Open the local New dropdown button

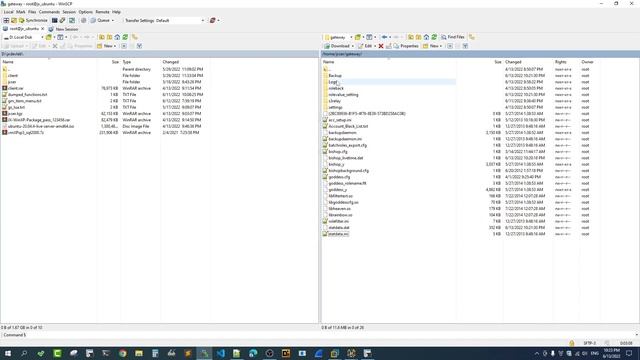107,46
